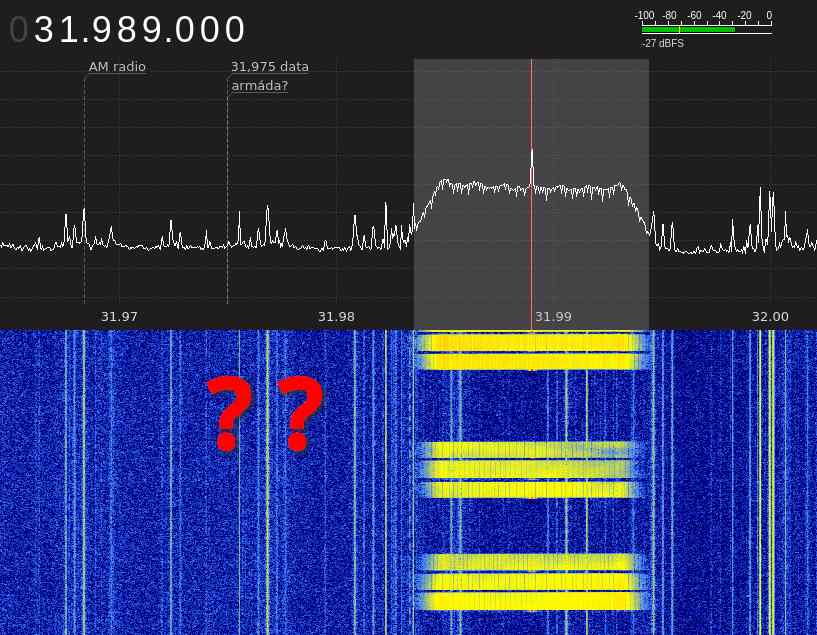
Task: Click the bottom yellow burst in the waterfall
Action: pyautogui.click(x=530, y=582)
